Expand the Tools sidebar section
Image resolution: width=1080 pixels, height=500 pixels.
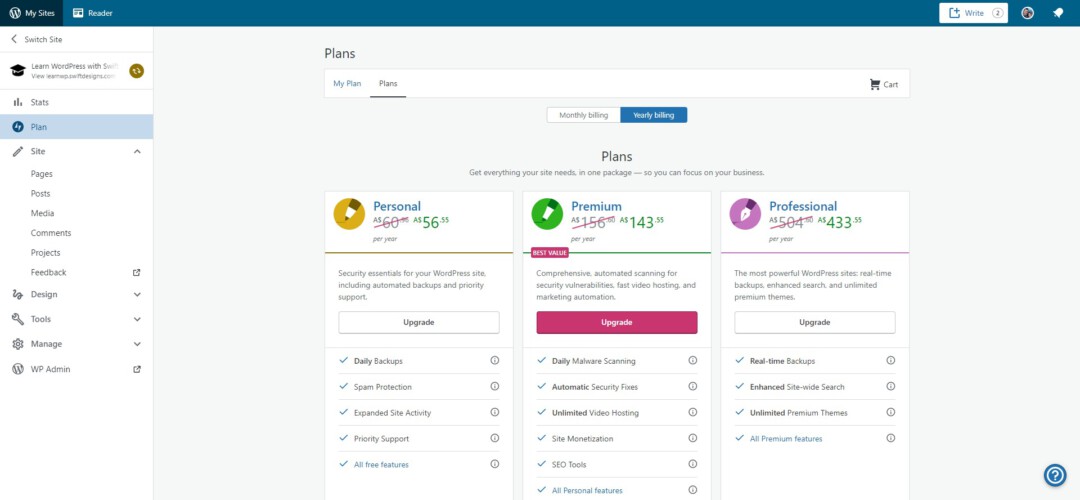[137, 319]
